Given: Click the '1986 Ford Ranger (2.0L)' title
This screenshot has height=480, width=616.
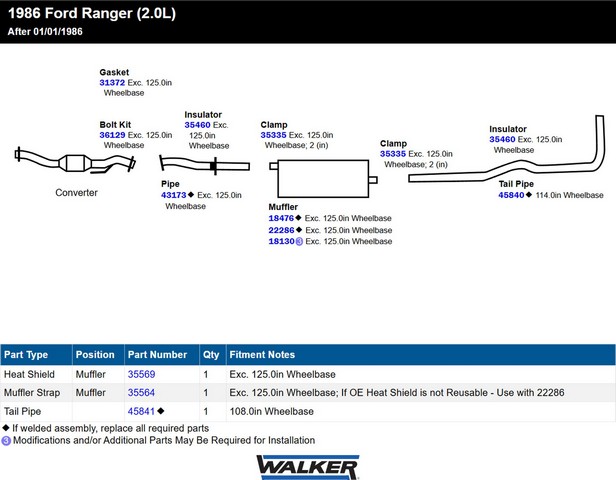Looking at the screenshot, I should tap(92, 13).
